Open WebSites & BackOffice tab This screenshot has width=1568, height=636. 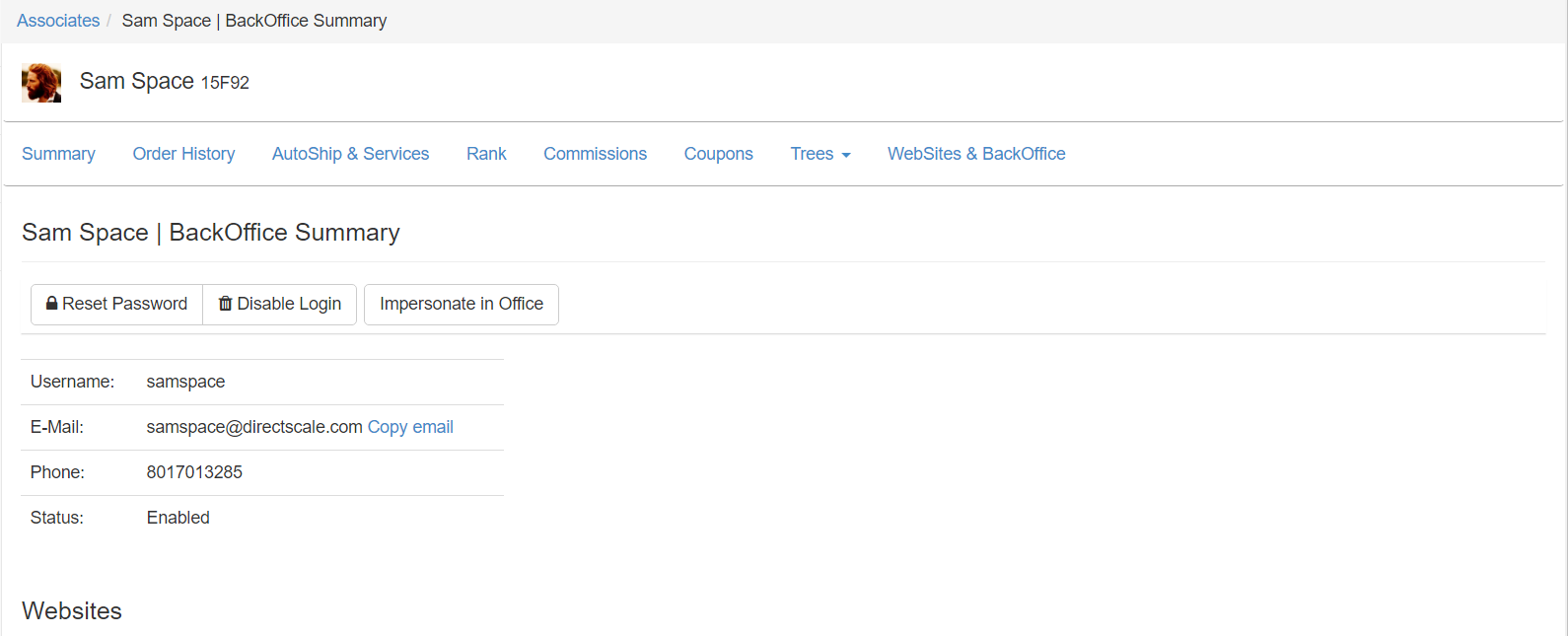pos(975,154)
